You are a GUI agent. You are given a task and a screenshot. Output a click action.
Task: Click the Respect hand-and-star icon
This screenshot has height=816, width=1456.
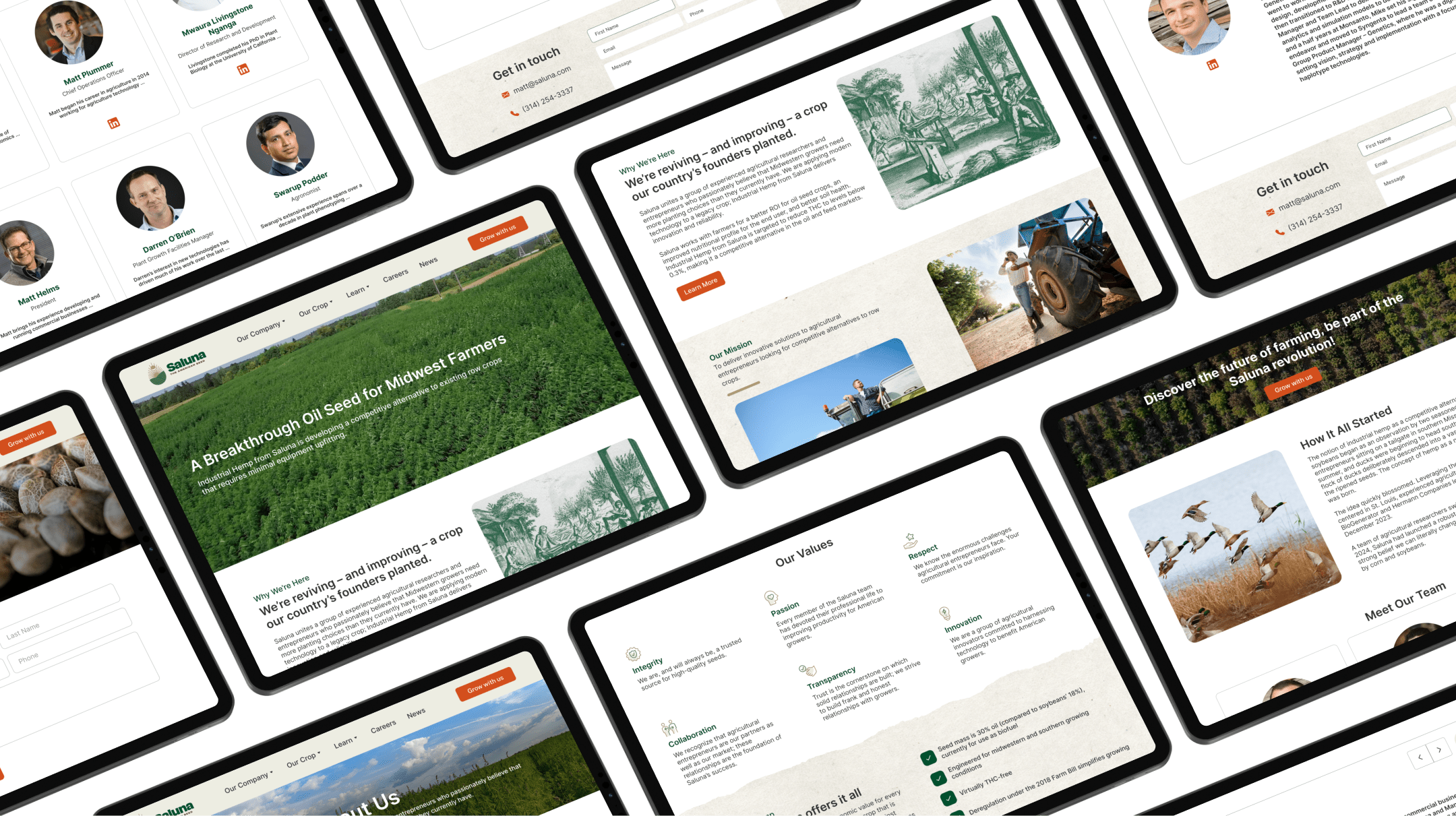coord(911,540)
